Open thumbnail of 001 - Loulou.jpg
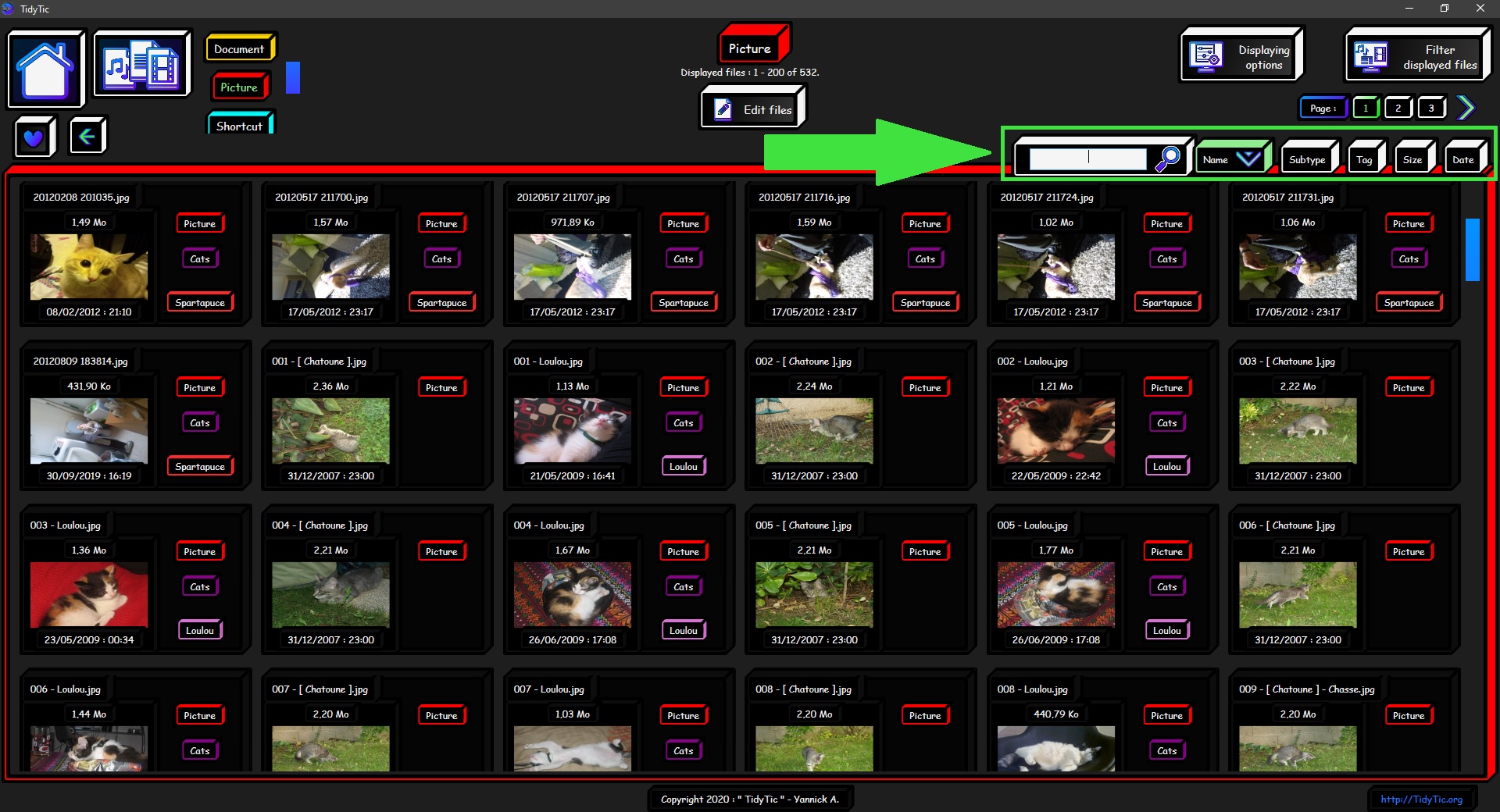Screen dimensions: 1500x812 573,431
